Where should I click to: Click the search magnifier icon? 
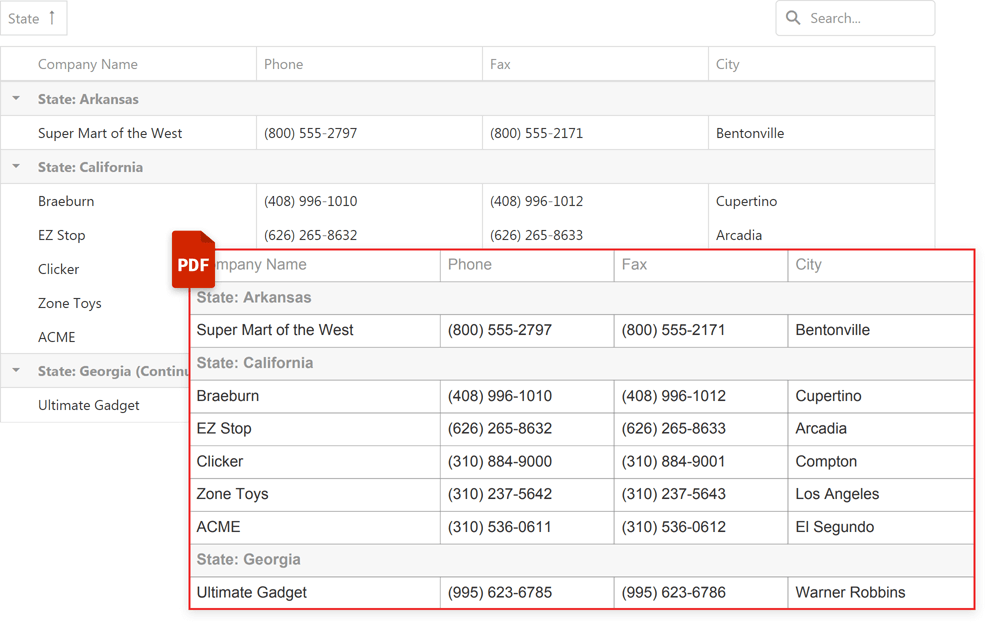[x=793, y=18]
